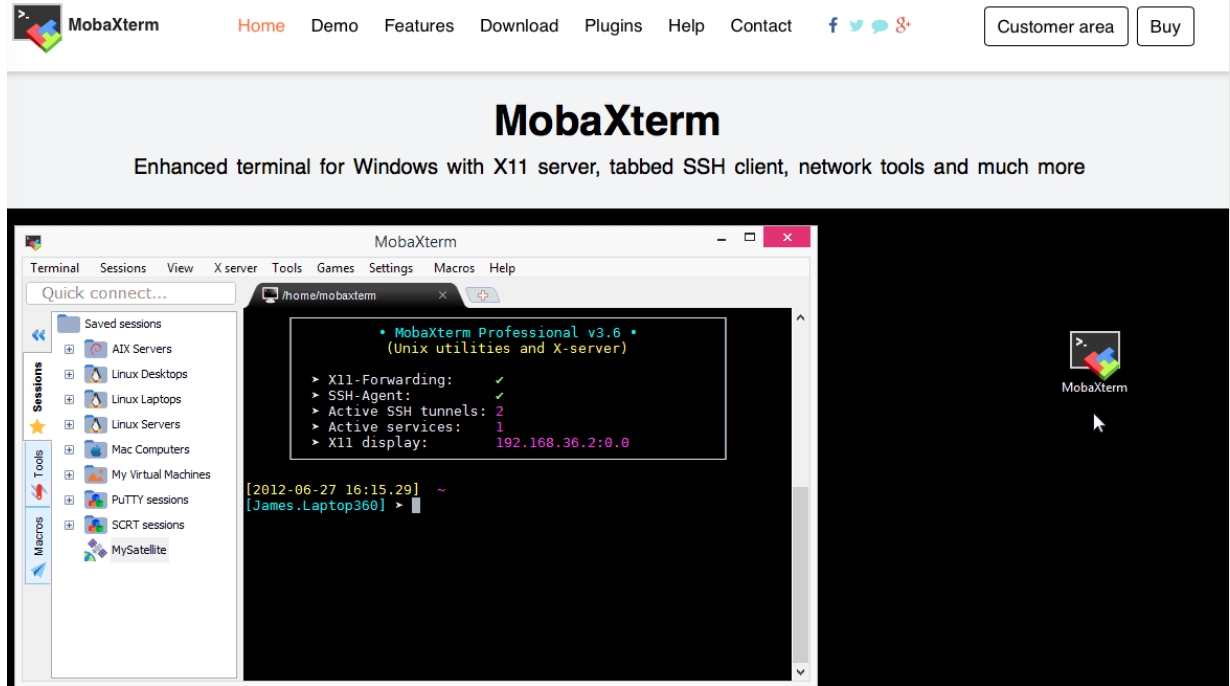Open the Download page link
The height and width of the screenshot is (686, 1230).
(x=519, y=26)
